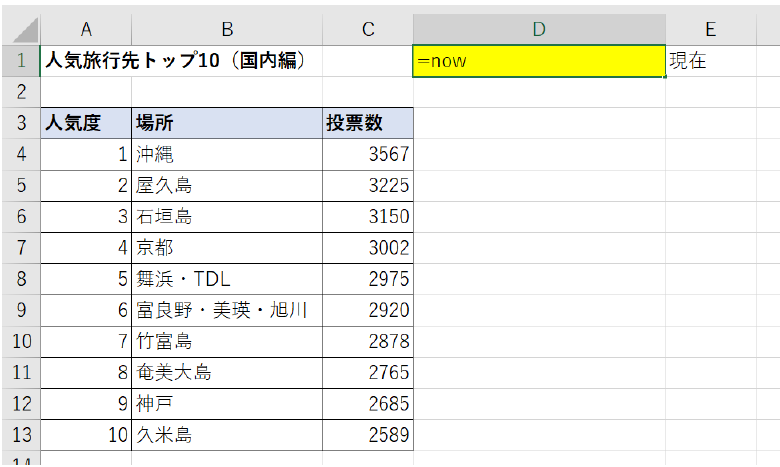
Task: Click the yellow cell containing =now
Action: coord(539,61)
